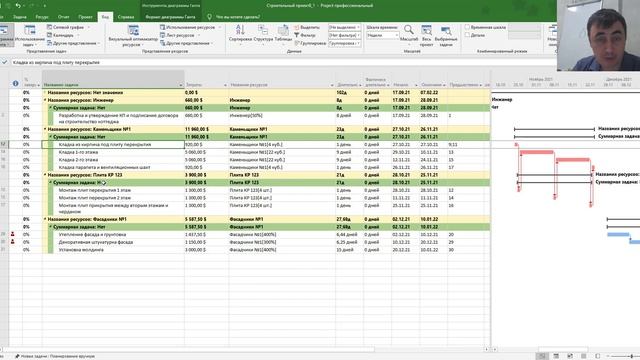Click the Фильтр funnel icon

coord(297,35)
